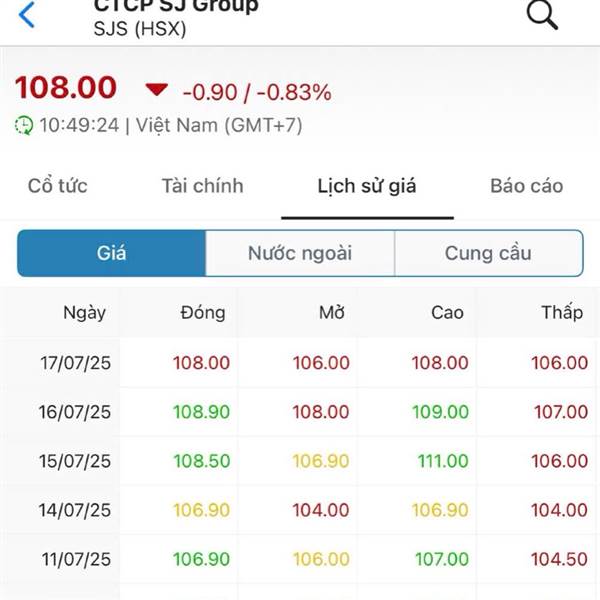Select the 15/07/25 date row
This screenshot has height=600, width=600.
pos(300,461)
